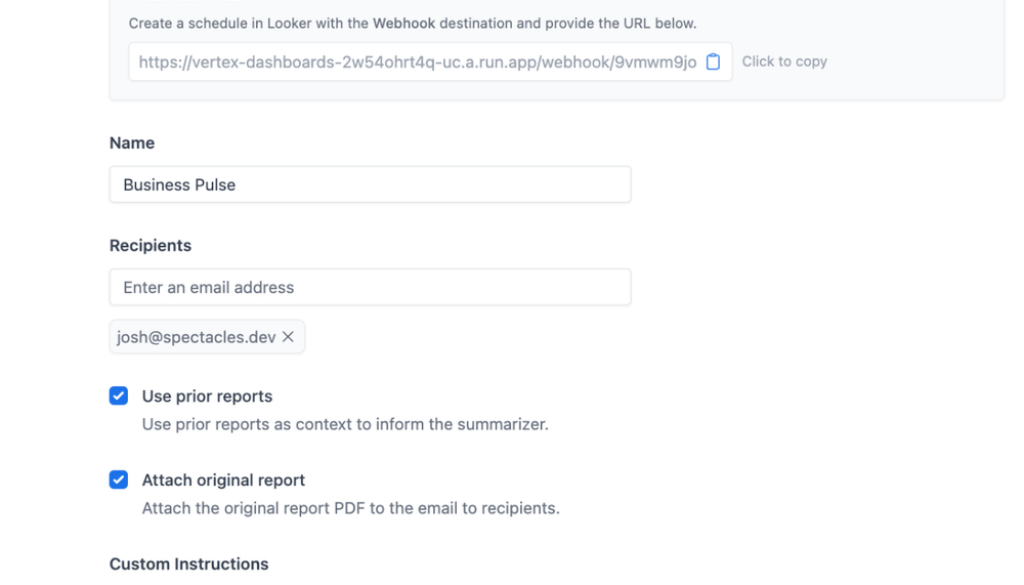Image resolution: width=1024 pixels, height=585 pixels.
Task: Select the josh@spectacles.dev recipient chip
Action: pos(196,337)
